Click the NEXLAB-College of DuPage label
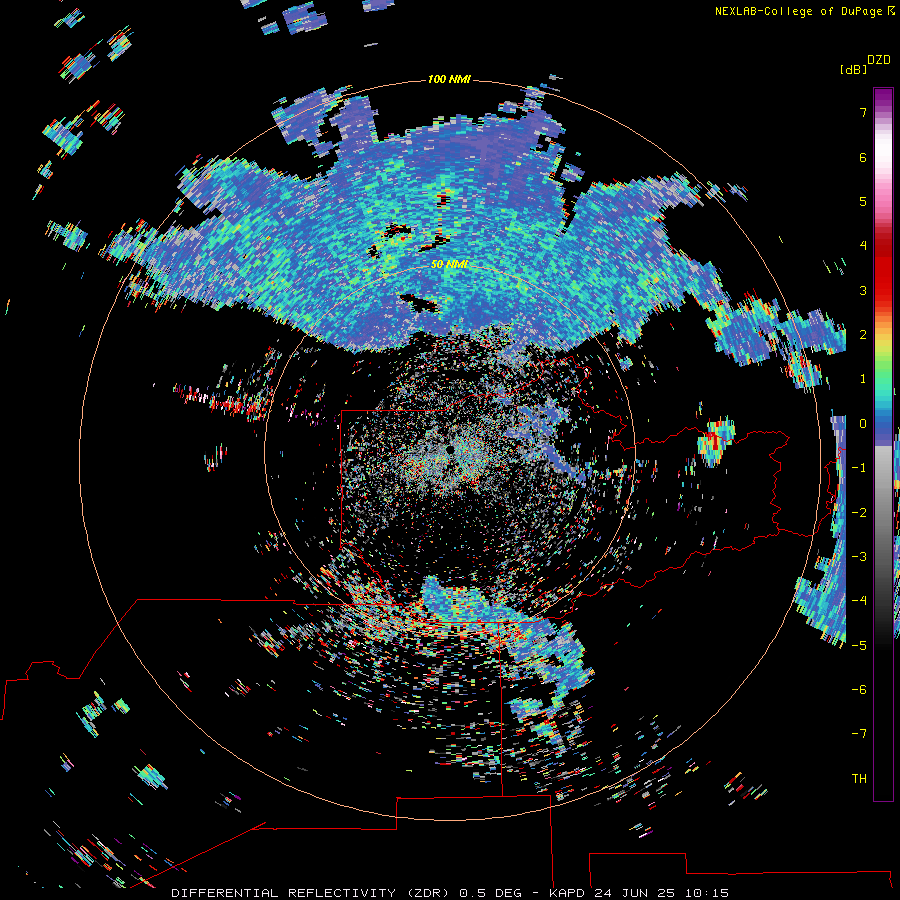 (x=805, y=11)
